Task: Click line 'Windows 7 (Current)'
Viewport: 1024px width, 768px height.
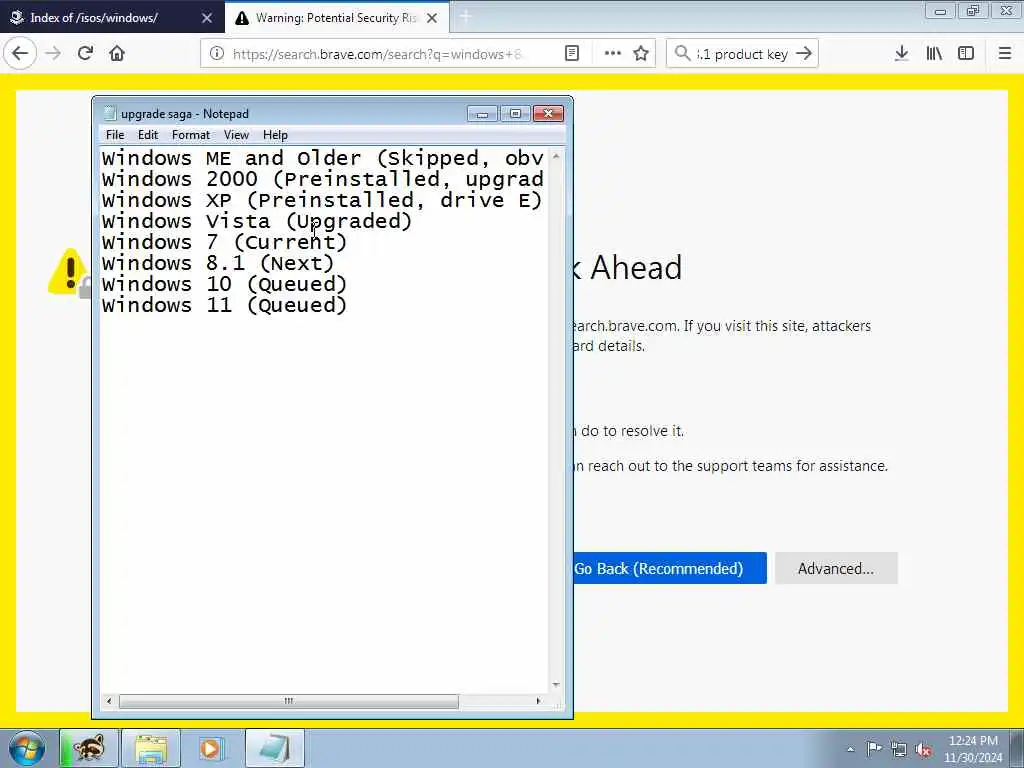Action: (224, 242)
